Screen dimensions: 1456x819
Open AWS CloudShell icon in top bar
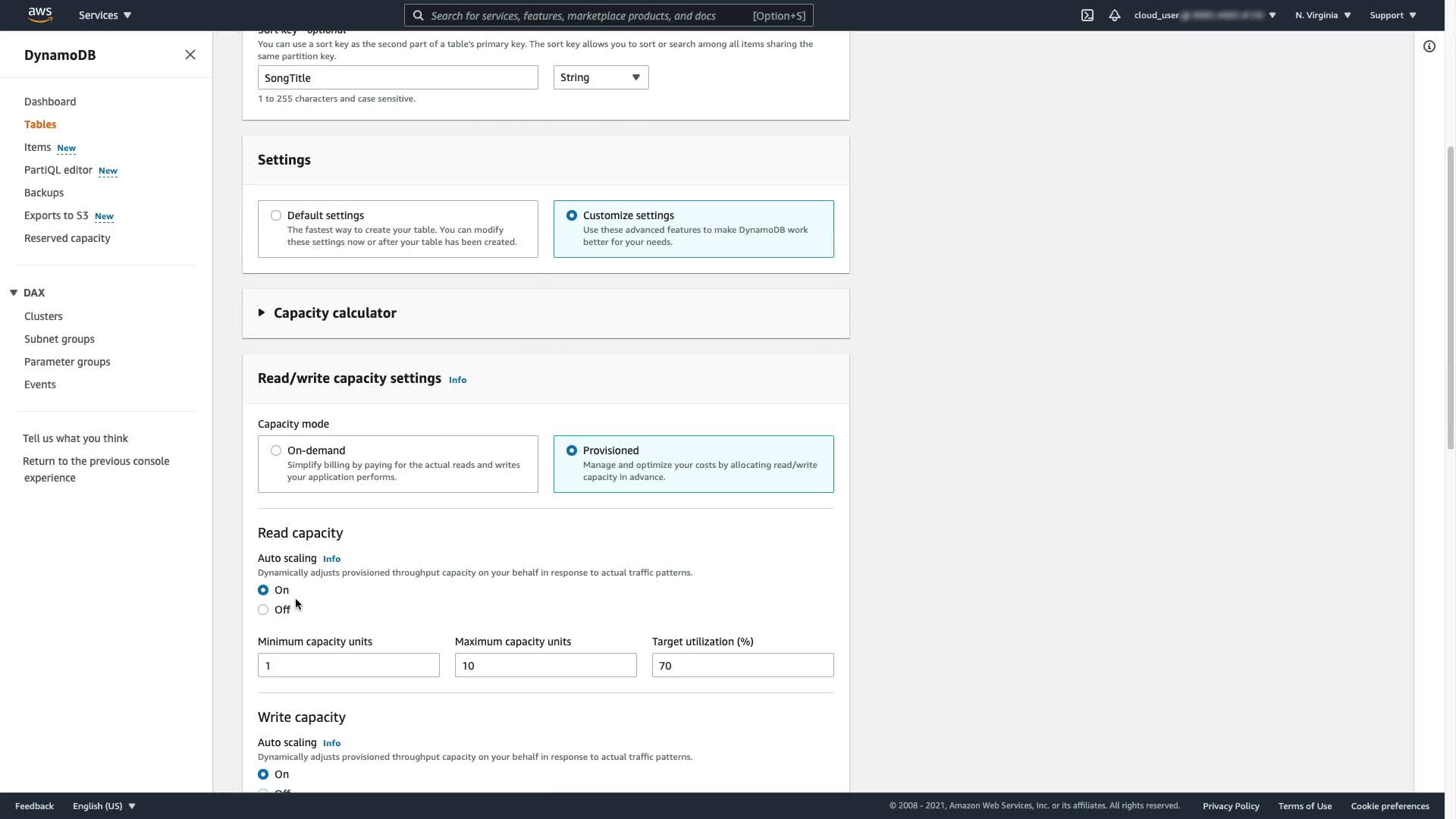tap(1087, 15)
